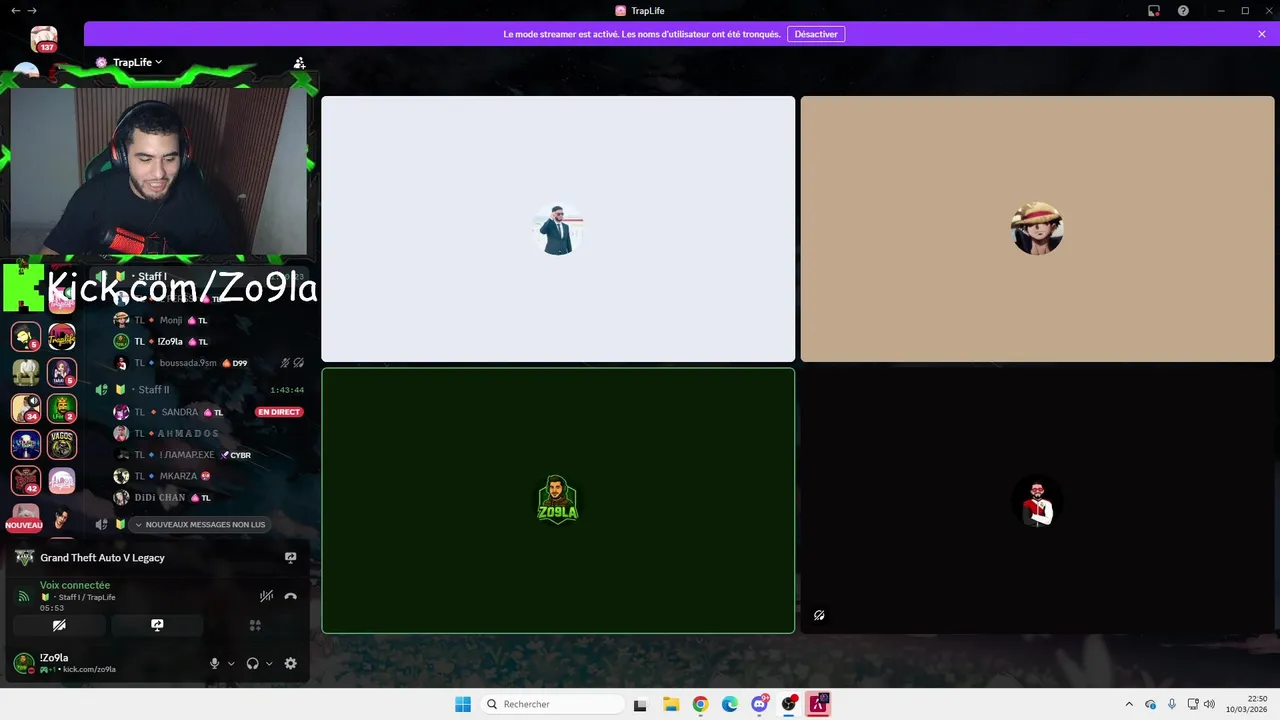This screenshot has width=1280, height=720.
Task: Click the Désactiver streamer mode button
Action: (816, 34)
